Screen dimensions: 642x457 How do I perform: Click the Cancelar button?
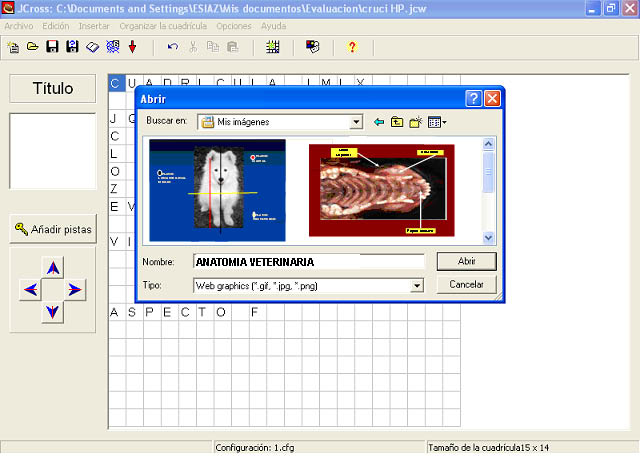(x=466, y=284)
